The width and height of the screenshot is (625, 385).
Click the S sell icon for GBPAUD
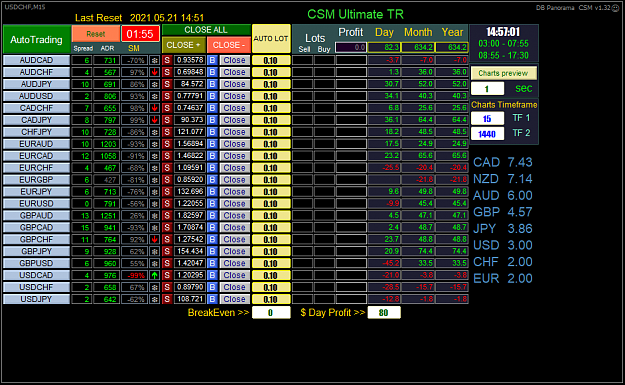(x=167, y=216)
